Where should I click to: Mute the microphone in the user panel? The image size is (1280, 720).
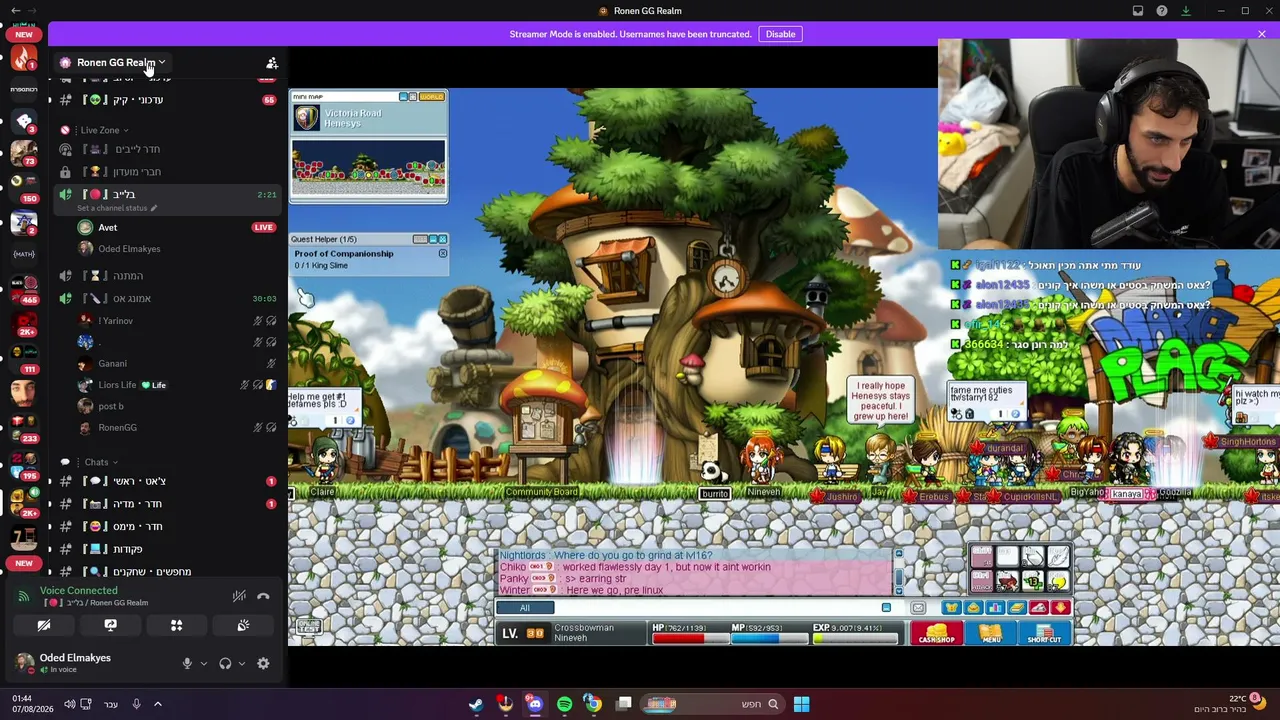pos(187,663)
